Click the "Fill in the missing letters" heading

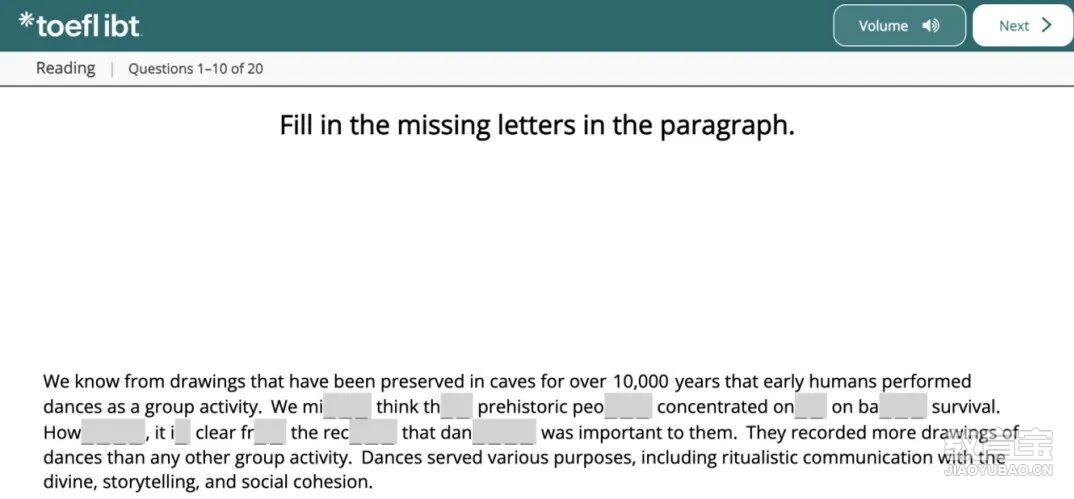coord(537,126)
